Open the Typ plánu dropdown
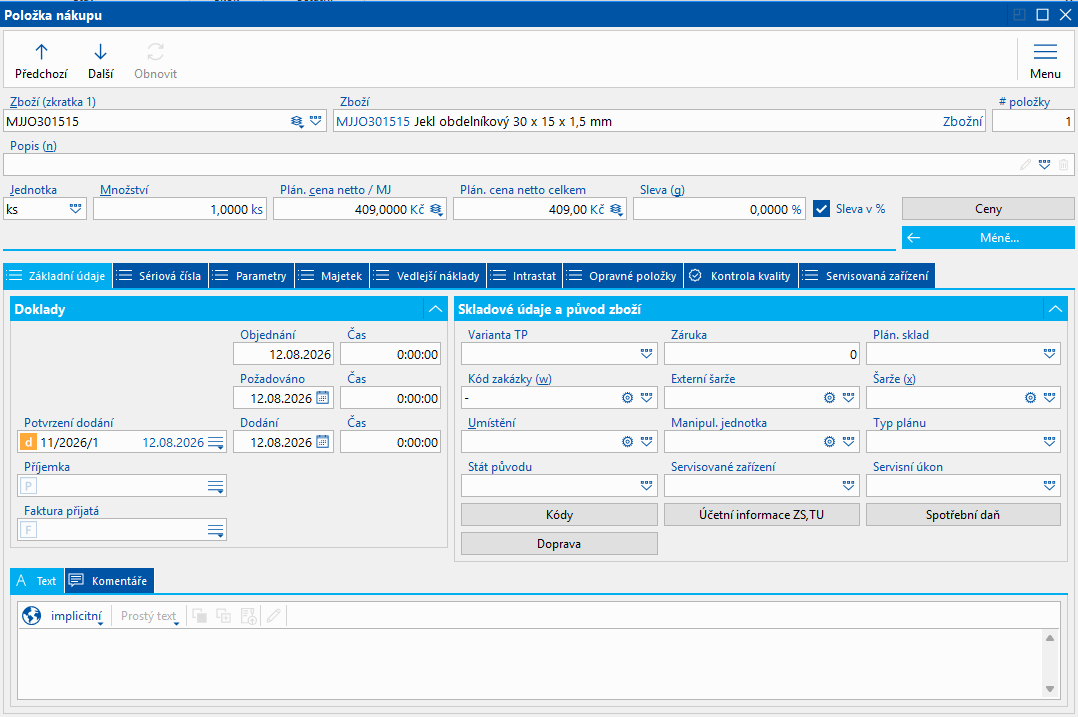 (1049, 442)
